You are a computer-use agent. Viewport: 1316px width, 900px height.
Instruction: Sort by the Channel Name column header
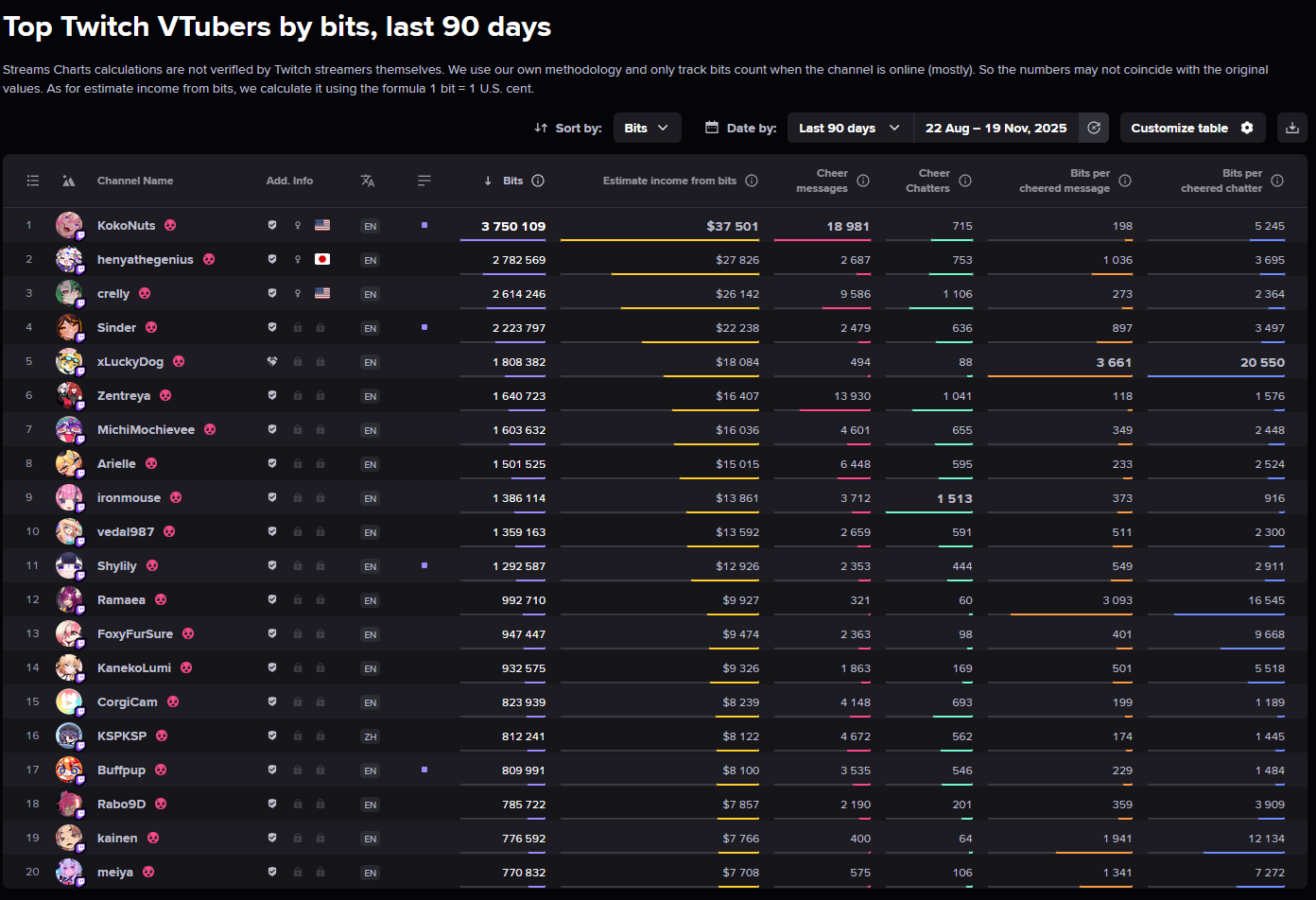click(135, 181)
